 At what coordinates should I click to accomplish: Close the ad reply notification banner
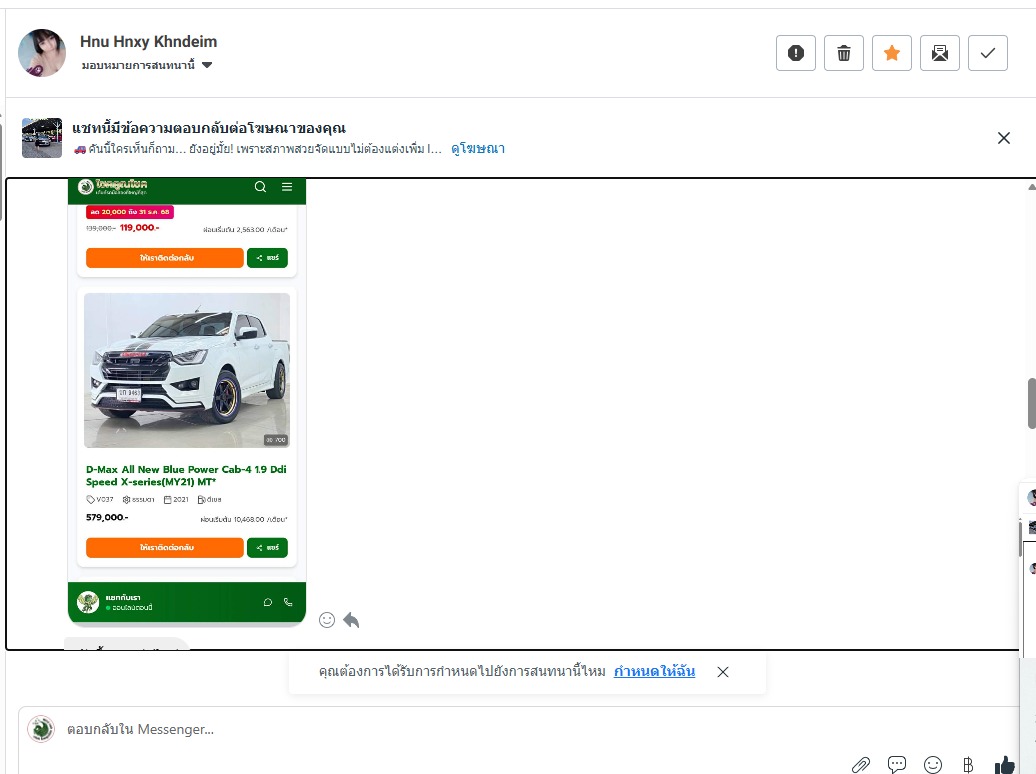(x=1004, y=138)
